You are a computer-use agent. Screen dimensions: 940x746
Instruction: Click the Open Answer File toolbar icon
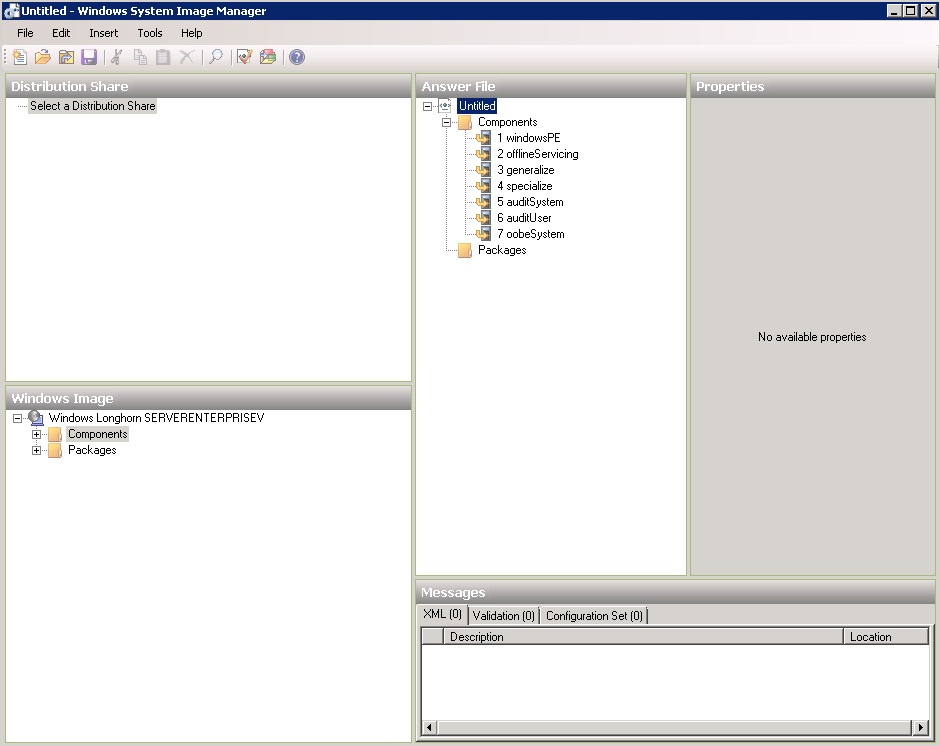pos(43,57)
